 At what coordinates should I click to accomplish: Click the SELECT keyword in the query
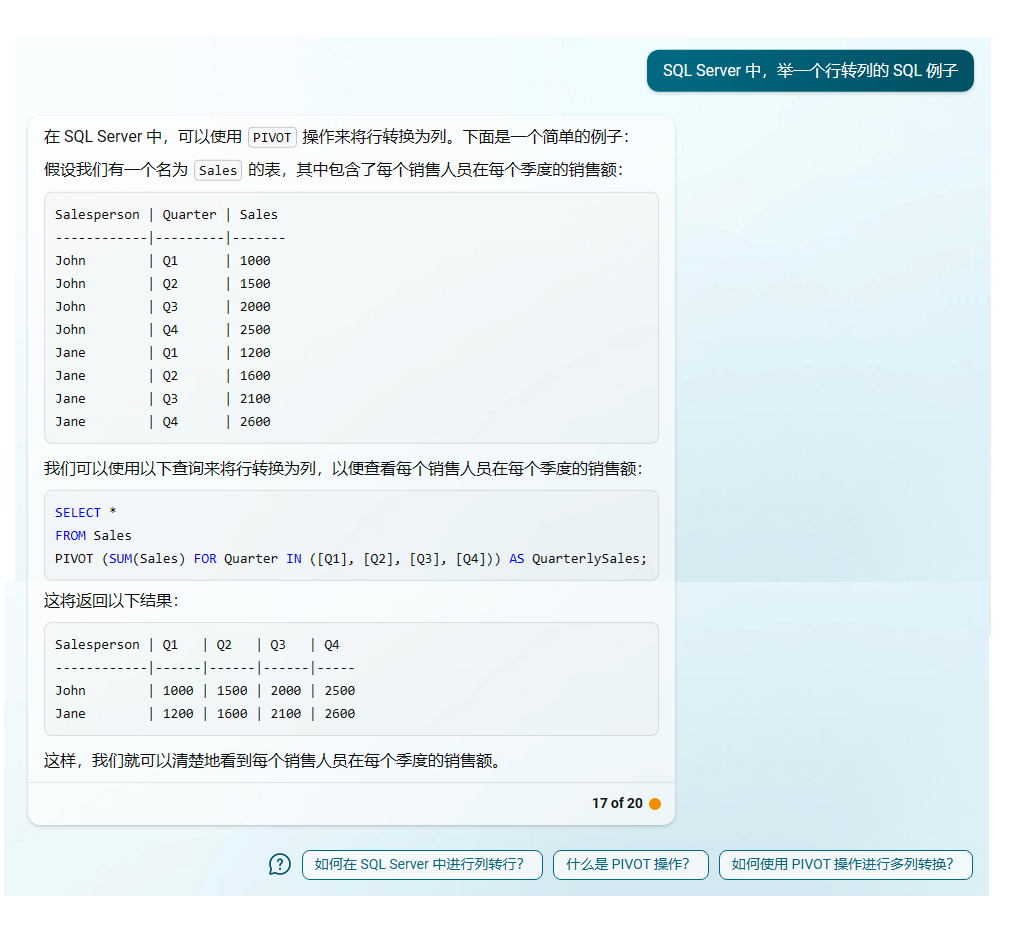click(x=78, y=513)
